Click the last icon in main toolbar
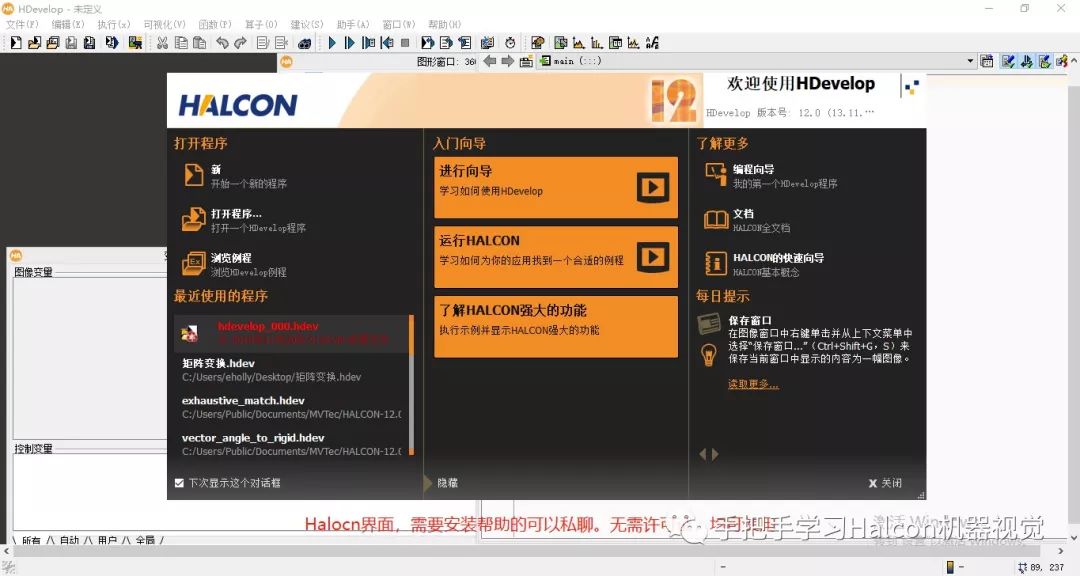The height and width of the screenshot is (576, 1080). [652, 43]
